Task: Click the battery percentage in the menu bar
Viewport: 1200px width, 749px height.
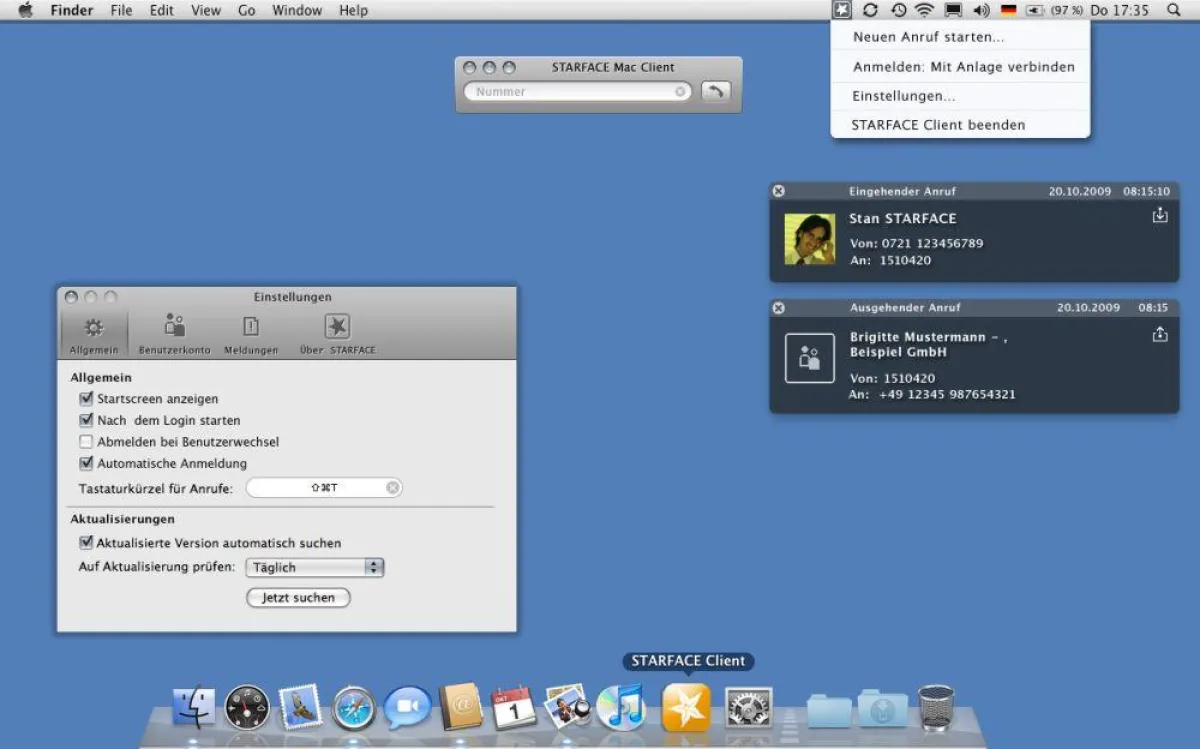Action: (x=1067, y=10)
